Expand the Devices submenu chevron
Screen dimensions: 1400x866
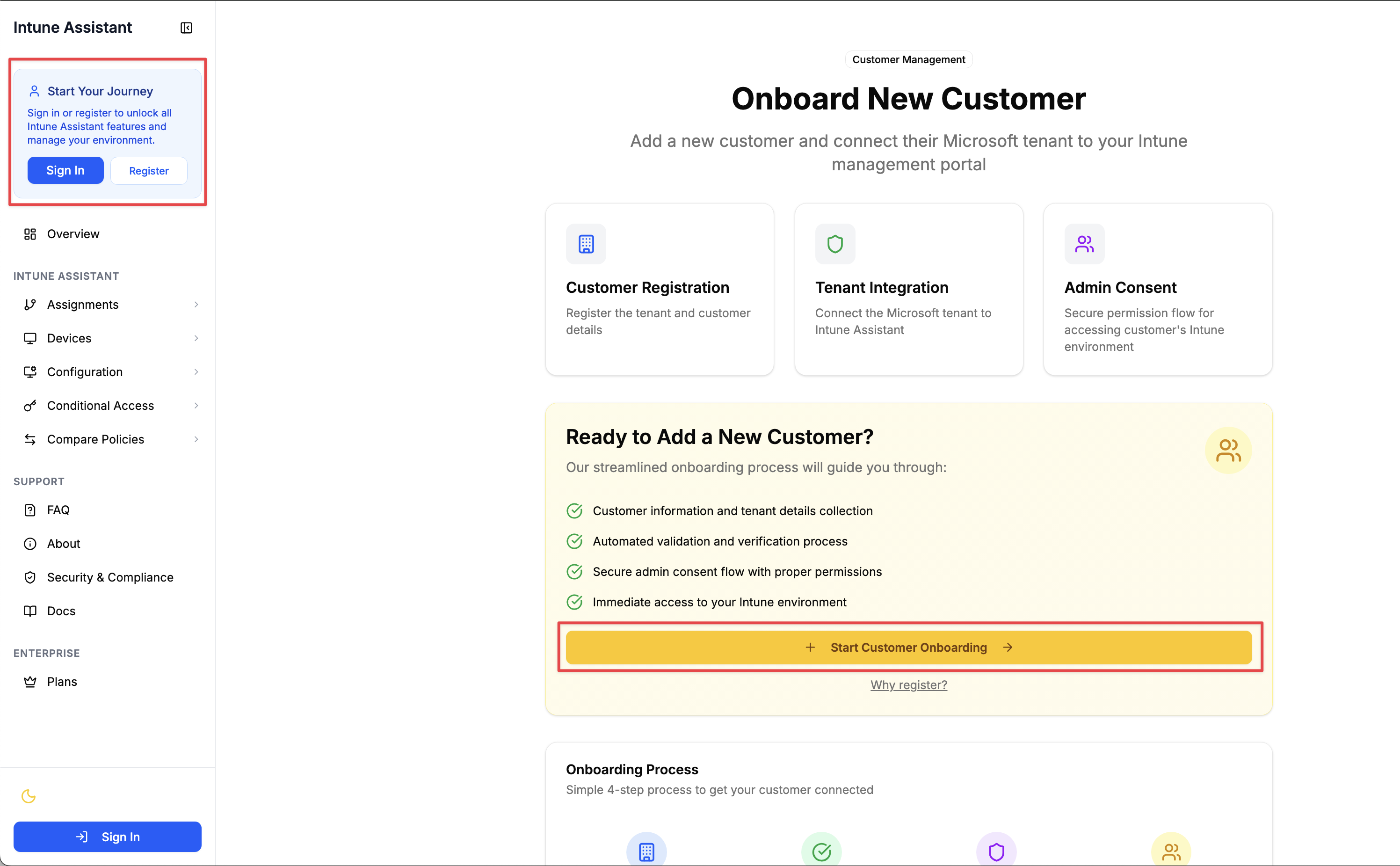click(196, 338)
